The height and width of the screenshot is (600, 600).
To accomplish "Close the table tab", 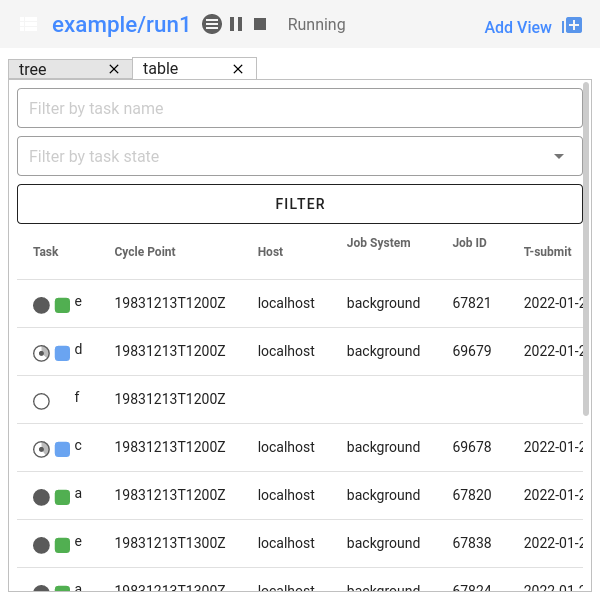I will pos(238,69).
